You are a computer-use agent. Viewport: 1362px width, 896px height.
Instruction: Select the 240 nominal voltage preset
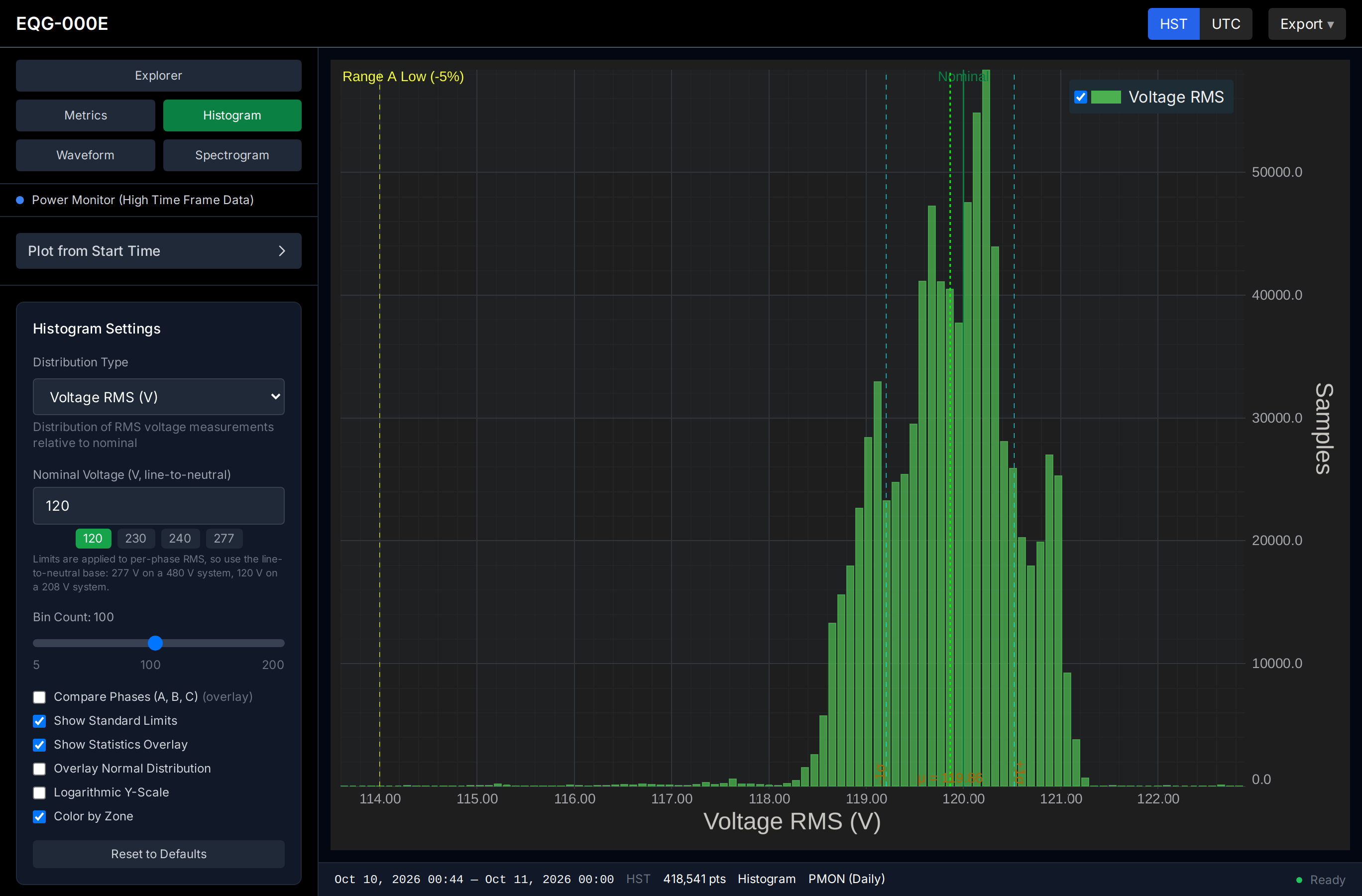pos(180,539)
